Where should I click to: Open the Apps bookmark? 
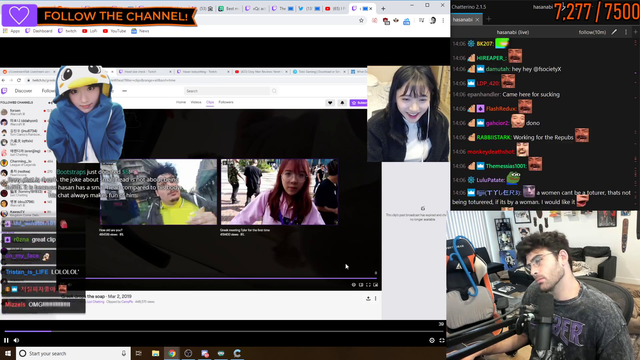pyautogui.click(x=11, y=31)
